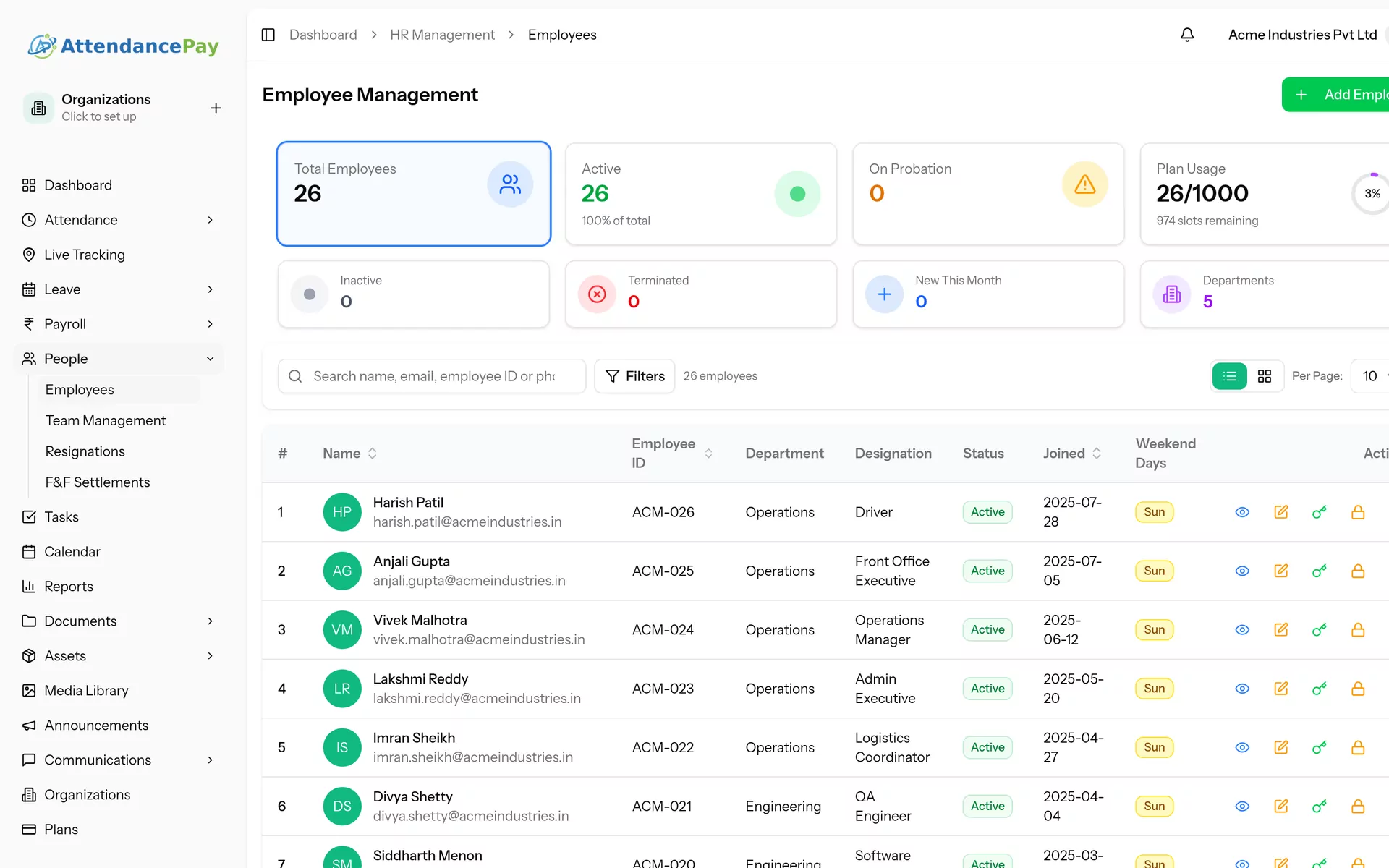View Lakshmi Reddy's details via eye icon
Viewport: 1389px width, 868px height.
(1242, 689)
